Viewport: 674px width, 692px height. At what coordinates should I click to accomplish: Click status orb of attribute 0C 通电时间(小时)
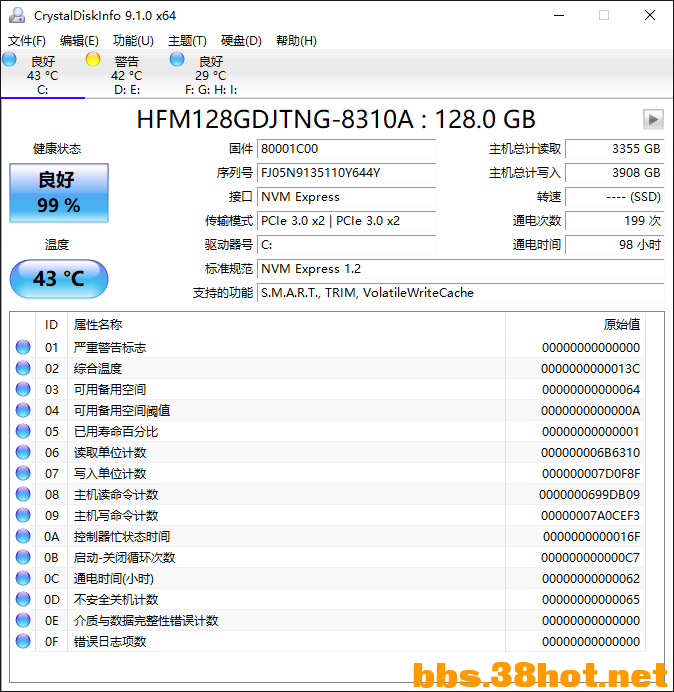click(23, 579)
